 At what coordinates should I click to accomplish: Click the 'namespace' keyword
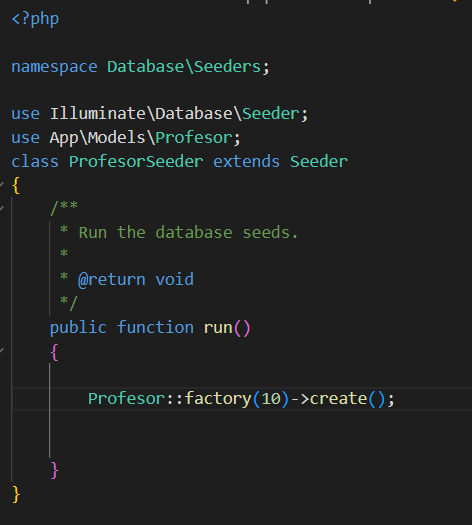54,67
